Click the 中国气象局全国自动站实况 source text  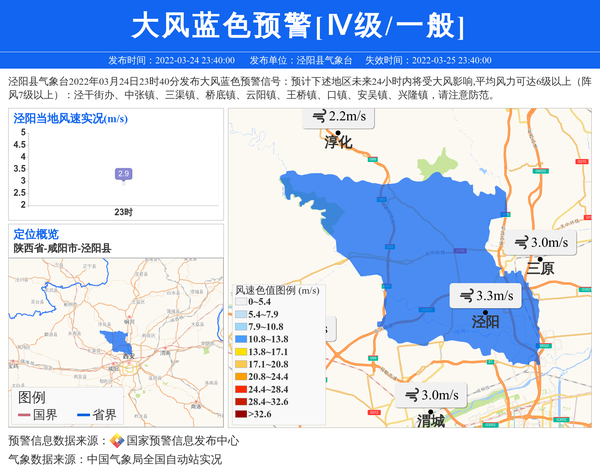(x=154, y=460)
